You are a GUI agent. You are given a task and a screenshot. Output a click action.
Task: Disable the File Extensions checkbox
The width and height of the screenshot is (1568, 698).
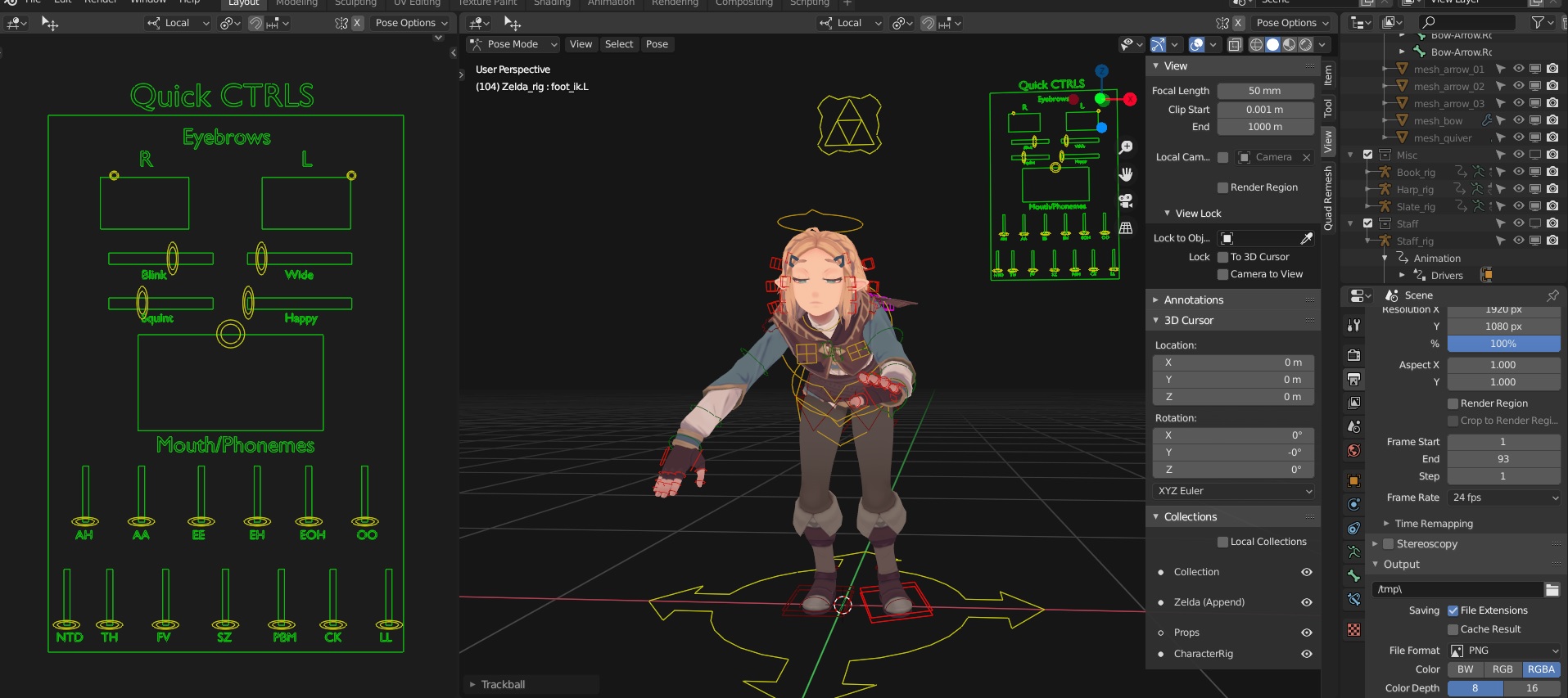point(1453,610)
